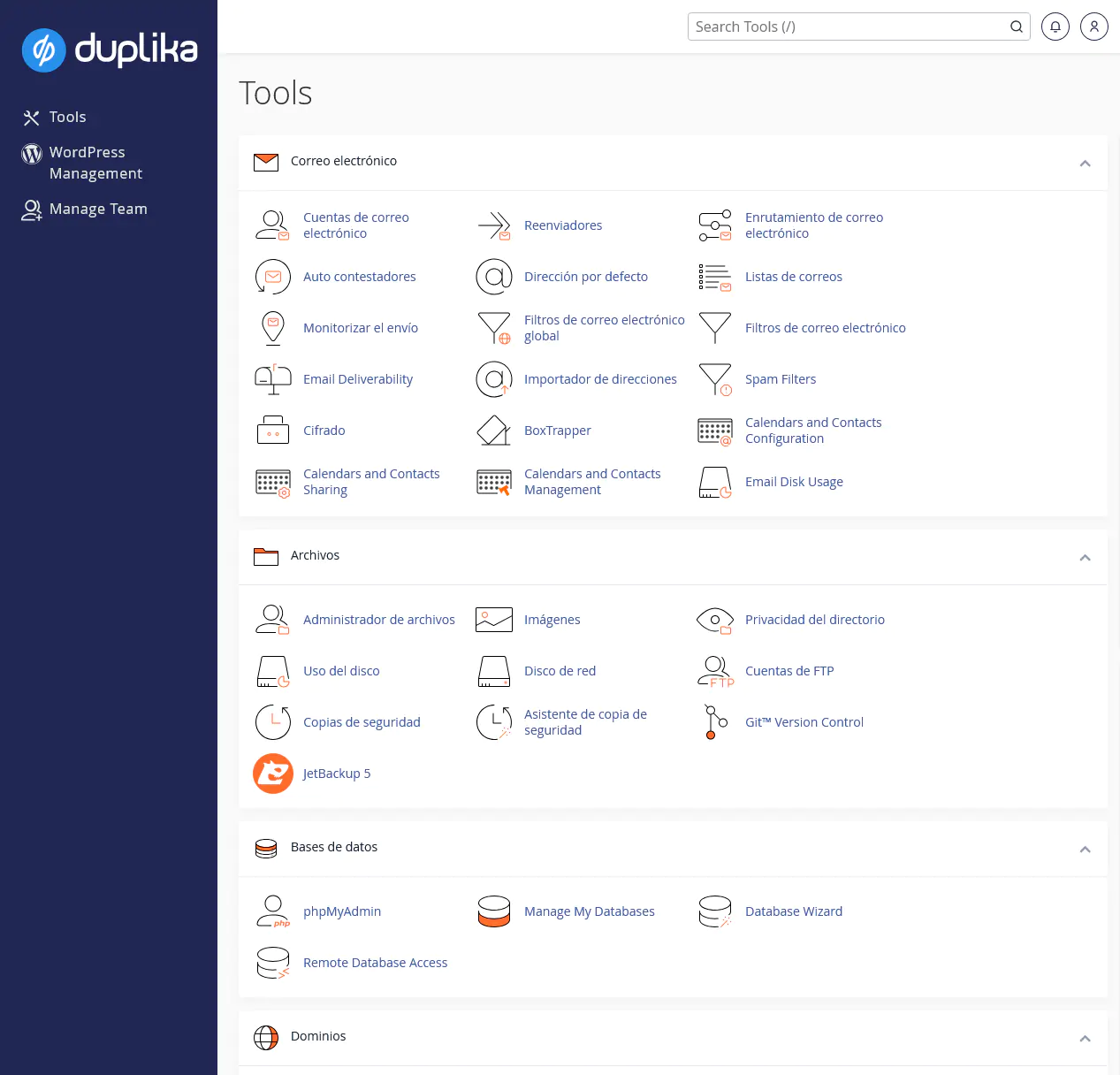Open the Spam Filters link

[780, 379]
